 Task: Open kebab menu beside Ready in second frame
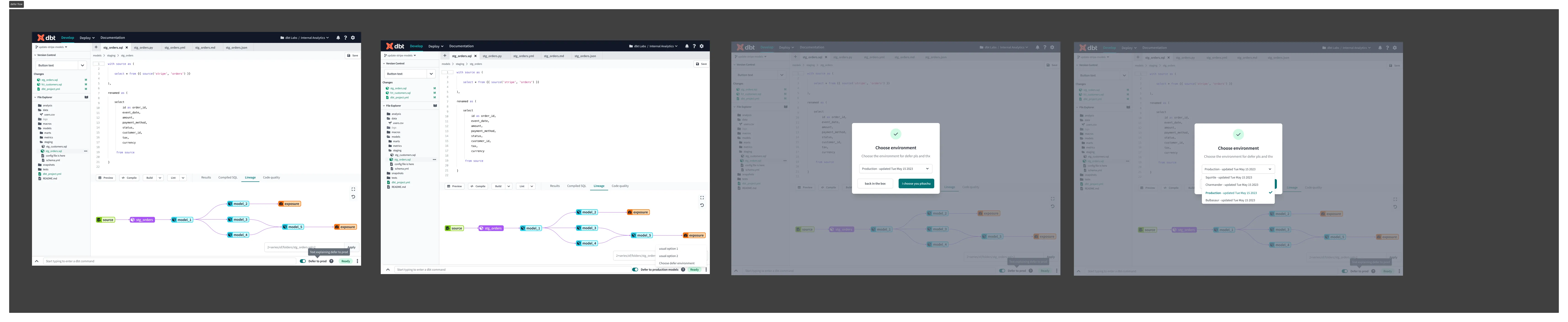click(706, 270)
